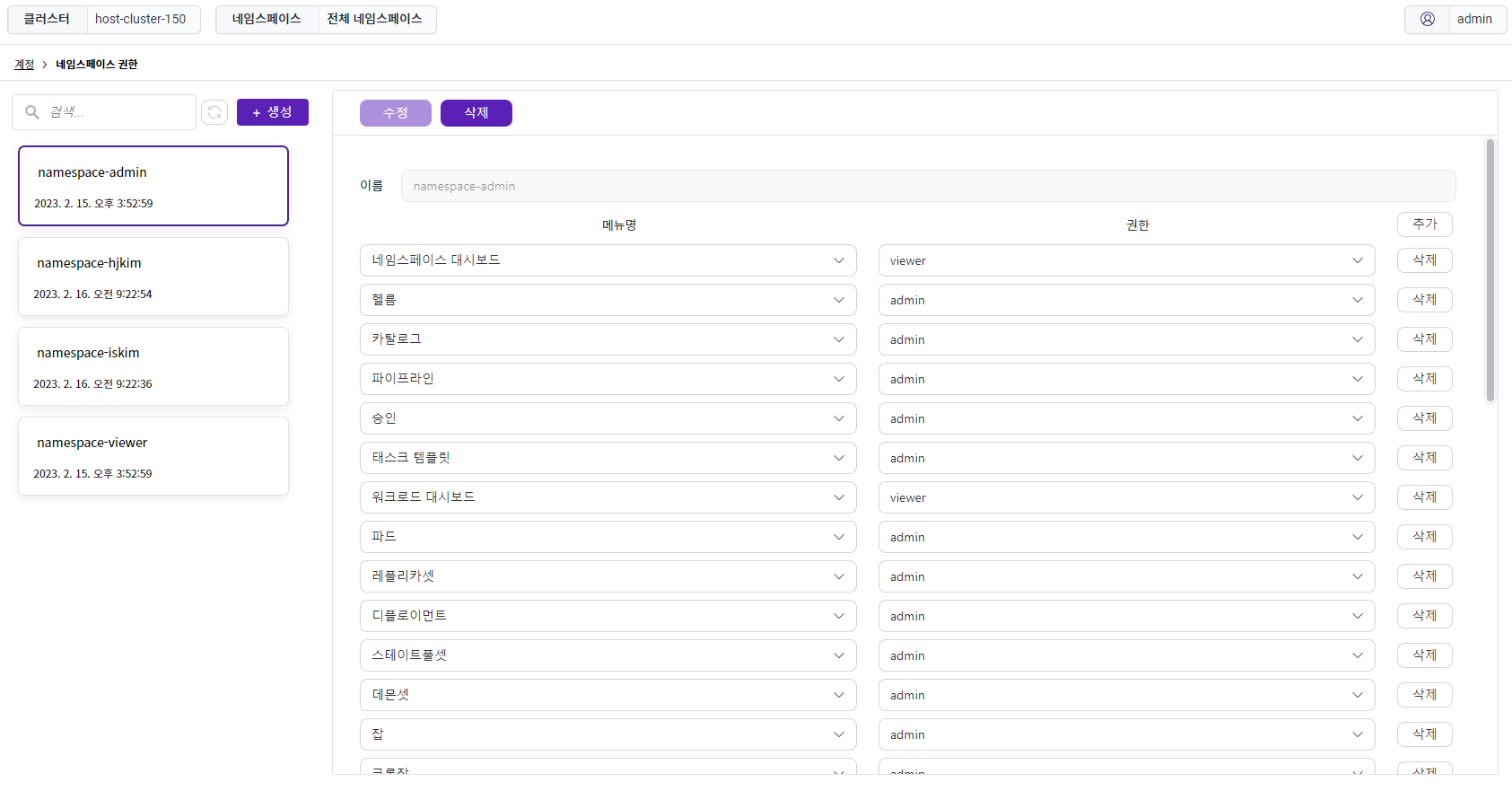Image resolution: width=1512 pixels, height=791 pixels.
Task: Delete the 파드 permission row
Action: tap(1425, 537)
